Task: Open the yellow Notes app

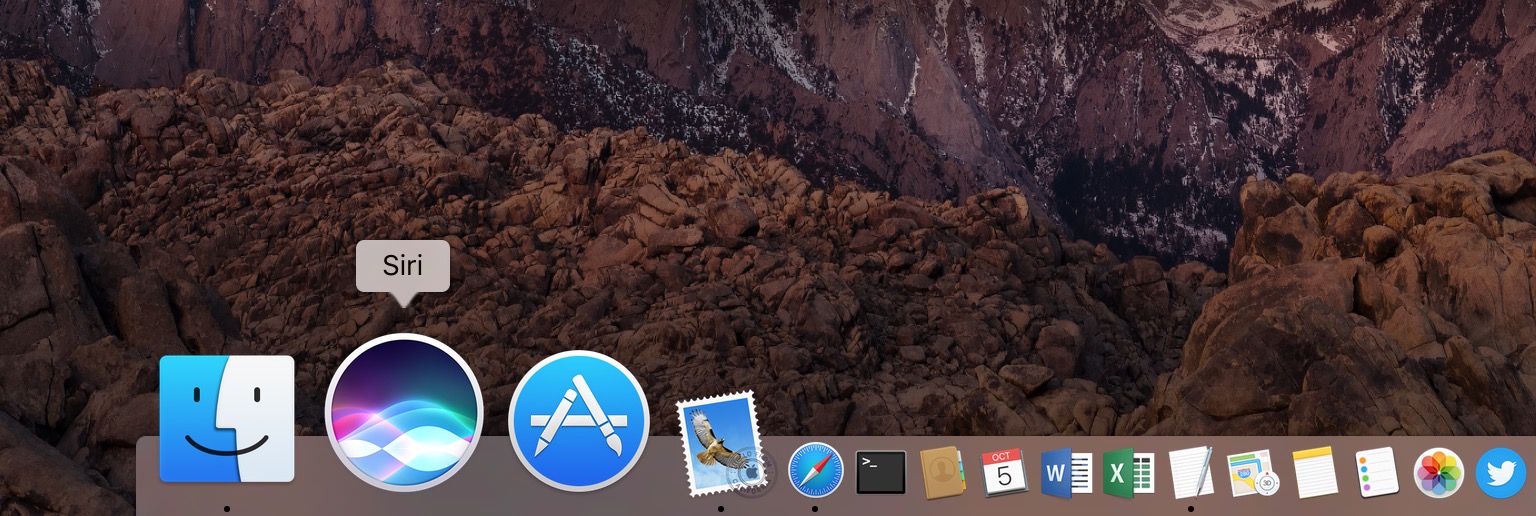Action: click(x=1315, y=473)
